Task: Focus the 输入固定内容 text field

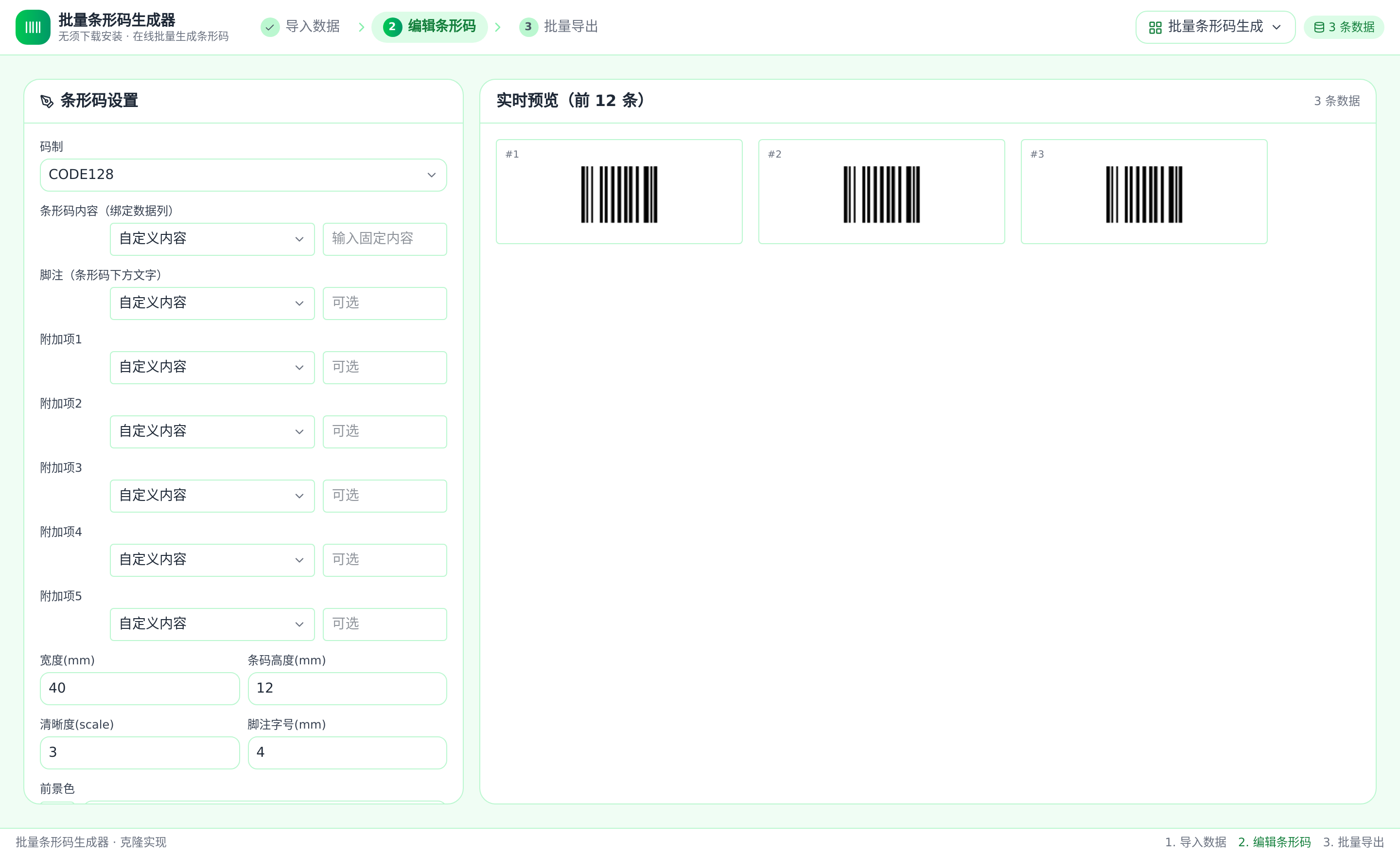Action: 385,239
